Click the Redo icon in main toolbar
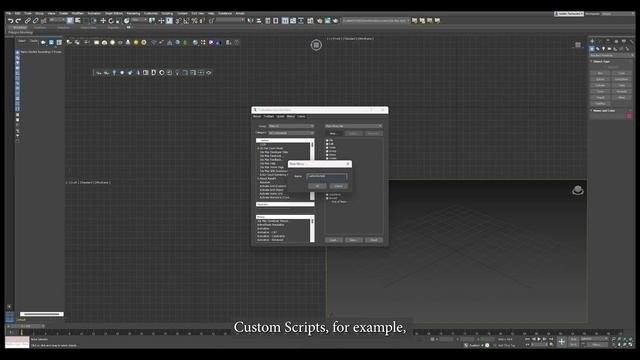 pos(18,20)
